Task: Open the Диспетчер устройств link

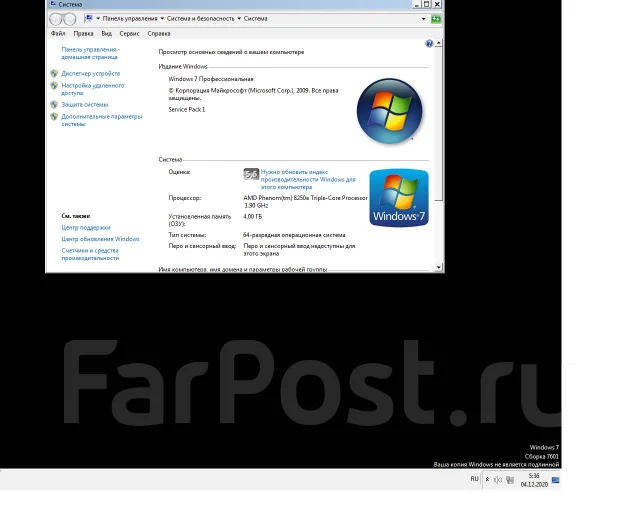Action: (91, 73)
